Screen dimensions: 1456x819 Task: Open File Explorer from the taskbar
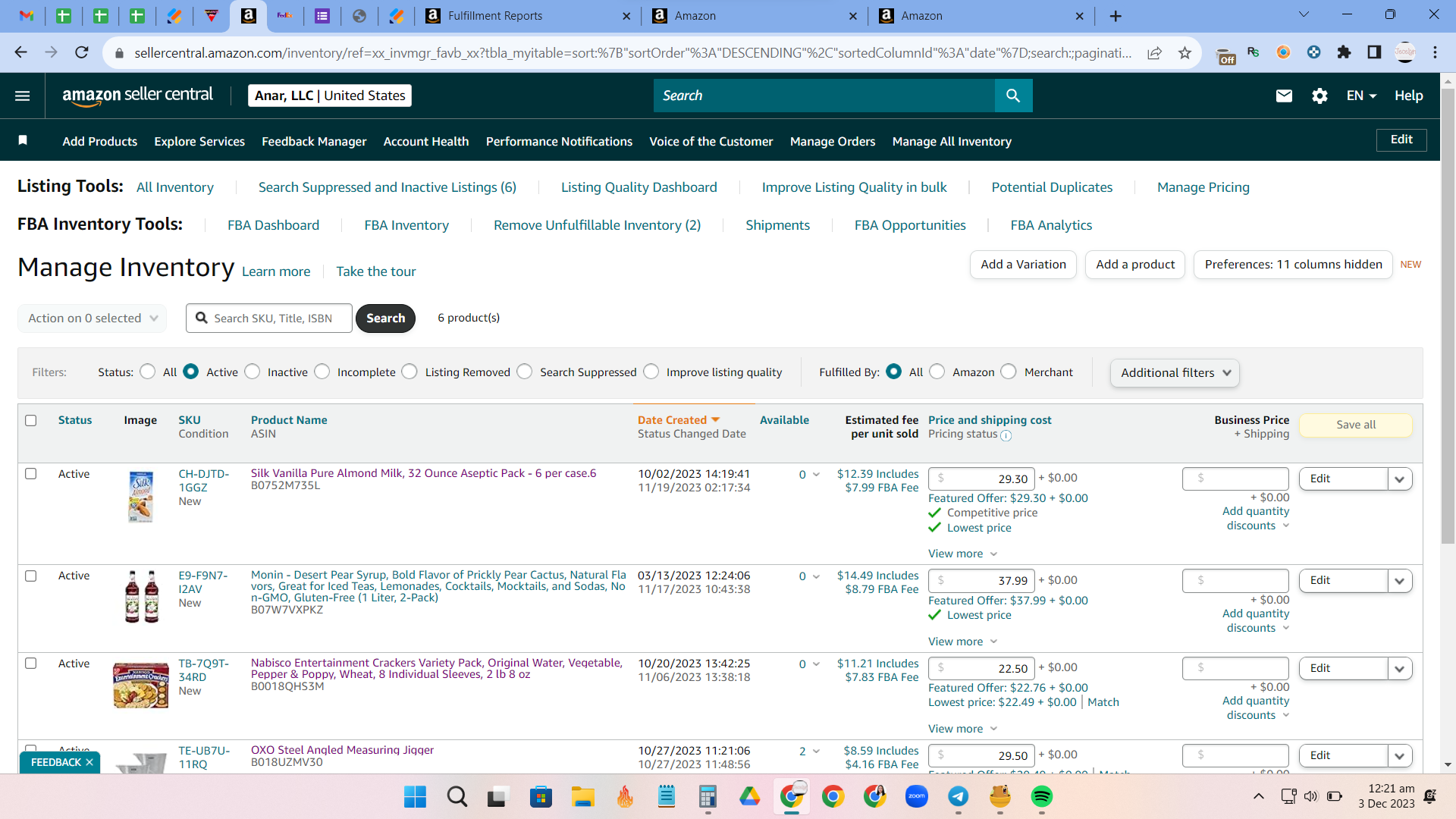click(x=582, y=796)
